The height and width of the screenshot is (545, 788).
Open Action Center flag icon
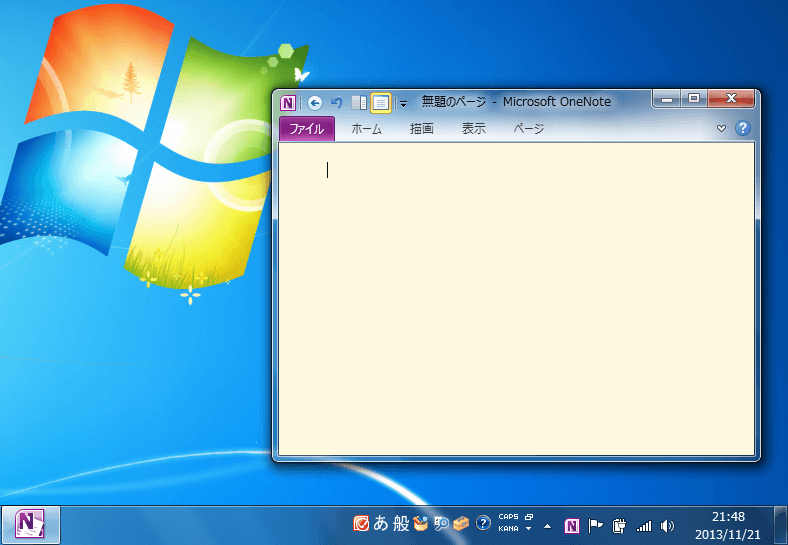tap(596, 526)
